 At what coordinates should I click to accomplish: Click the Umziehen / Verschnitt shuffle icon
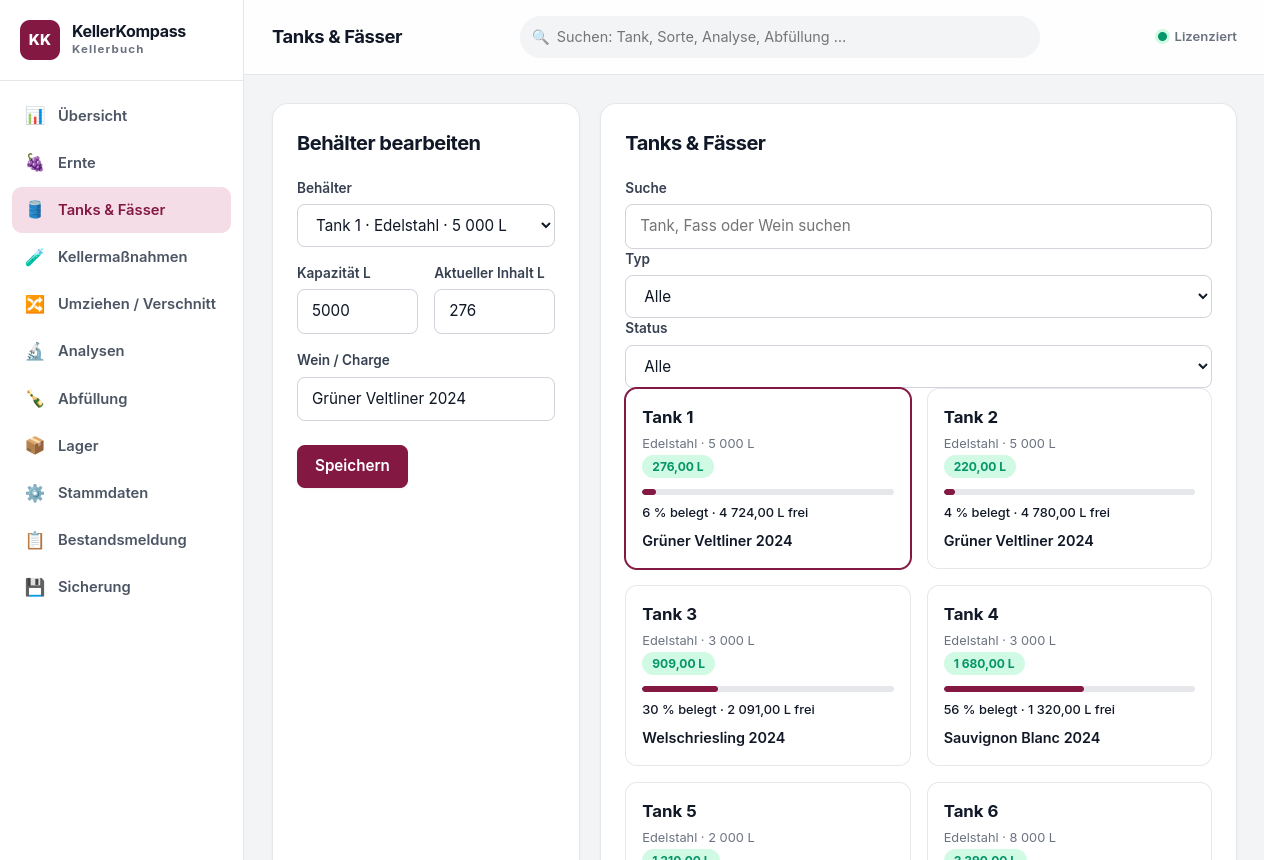point(35,304)
